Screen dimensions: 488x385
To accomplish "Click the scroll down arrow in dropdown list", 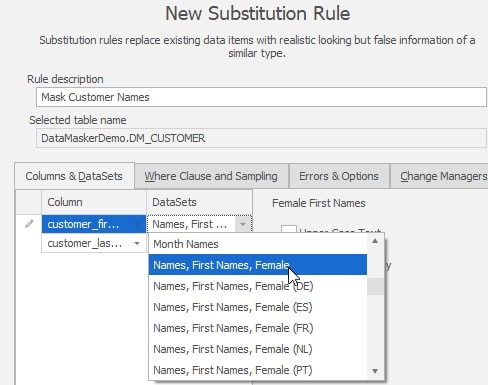I will (375, 371).
